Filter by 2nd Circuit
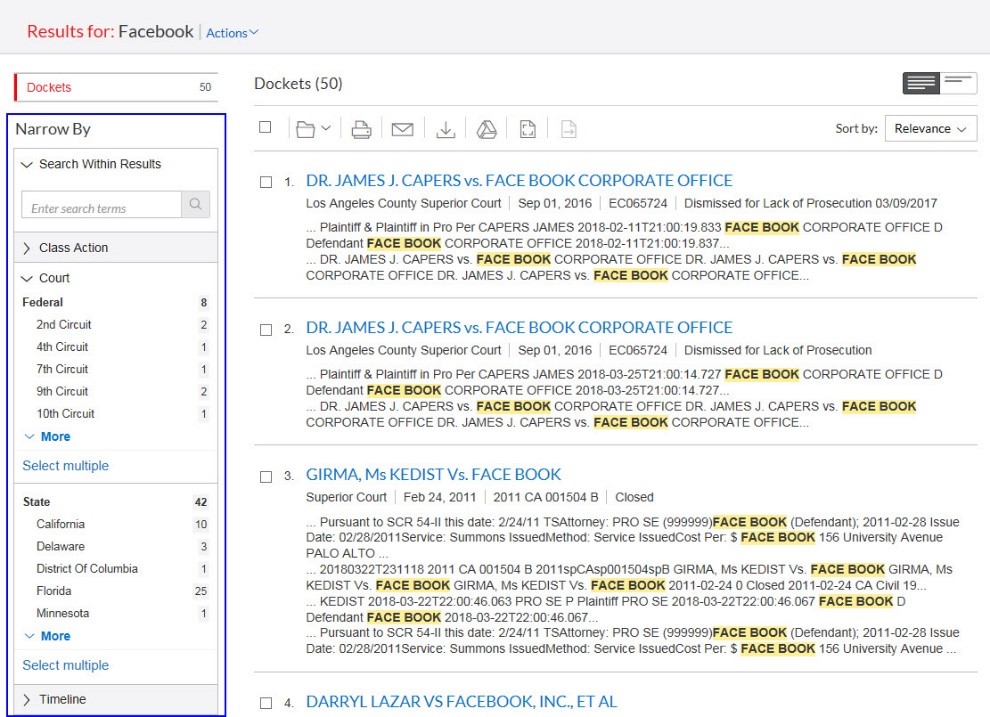 click(x=64, y=324)
